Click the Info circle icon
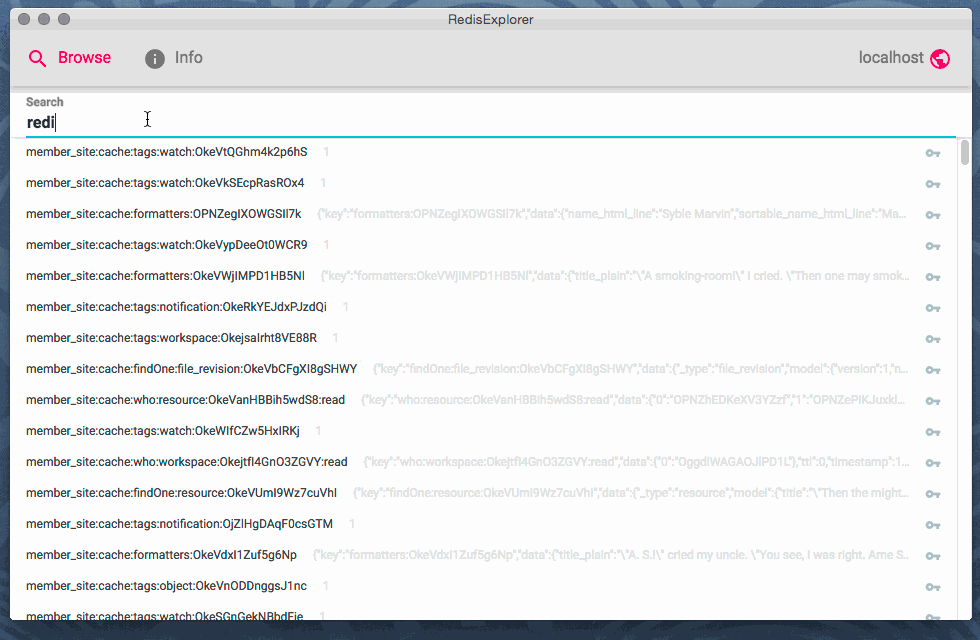 pyautogui.click(x=155, y=58)
